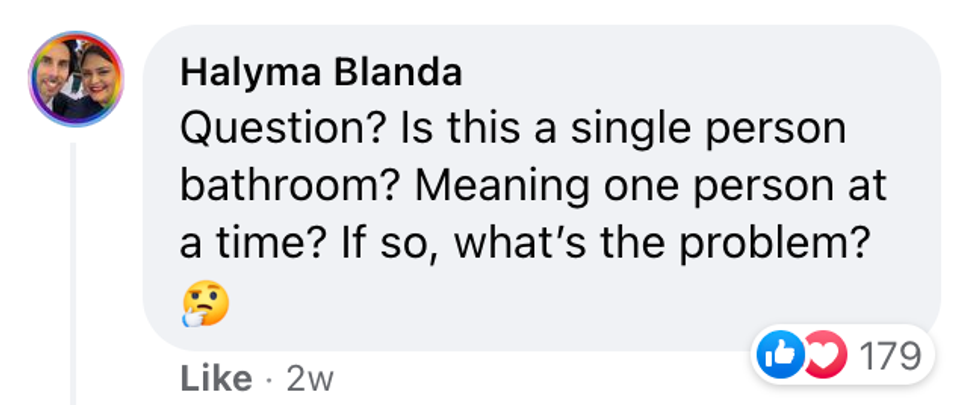Screen dimensions: 980x405
Task: Click the man's face in the profile photo
Action: click(x=56, y=72)
